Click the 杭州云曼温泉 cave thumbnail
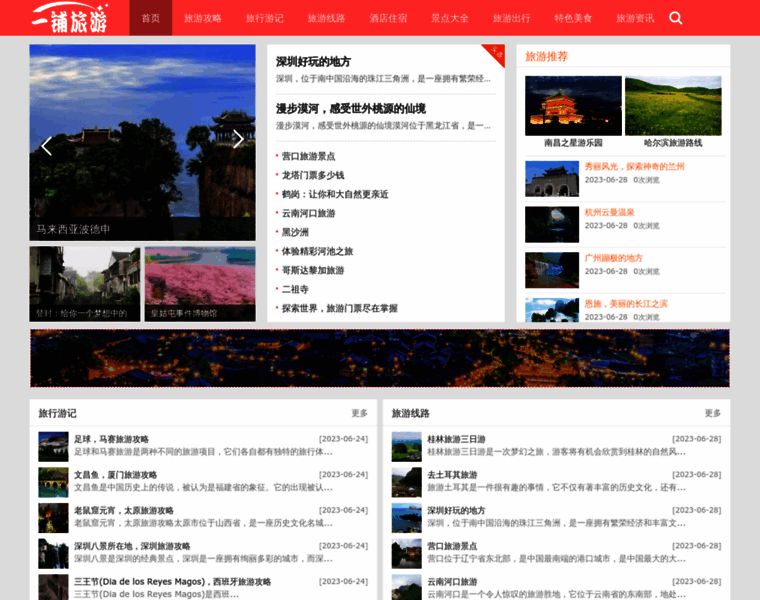The width and height of the screenshot is (760, 600). click(x=552, y=224)
